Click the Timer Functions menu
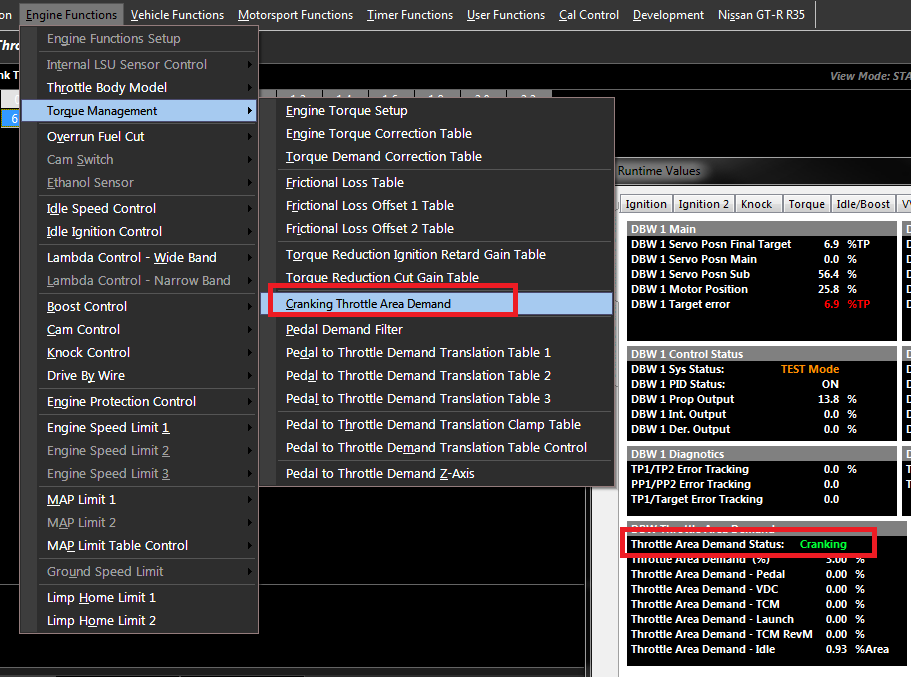Screen dimensions: 911x677 pyautogui.click(x=410, y=15)
